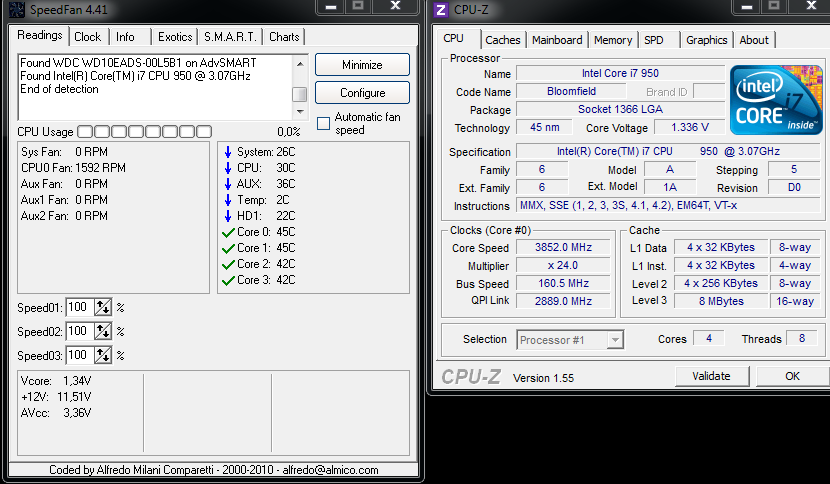
Task: Click OK in the CPU-Z window
Action: pyautogui.click(x=792, y=376)
